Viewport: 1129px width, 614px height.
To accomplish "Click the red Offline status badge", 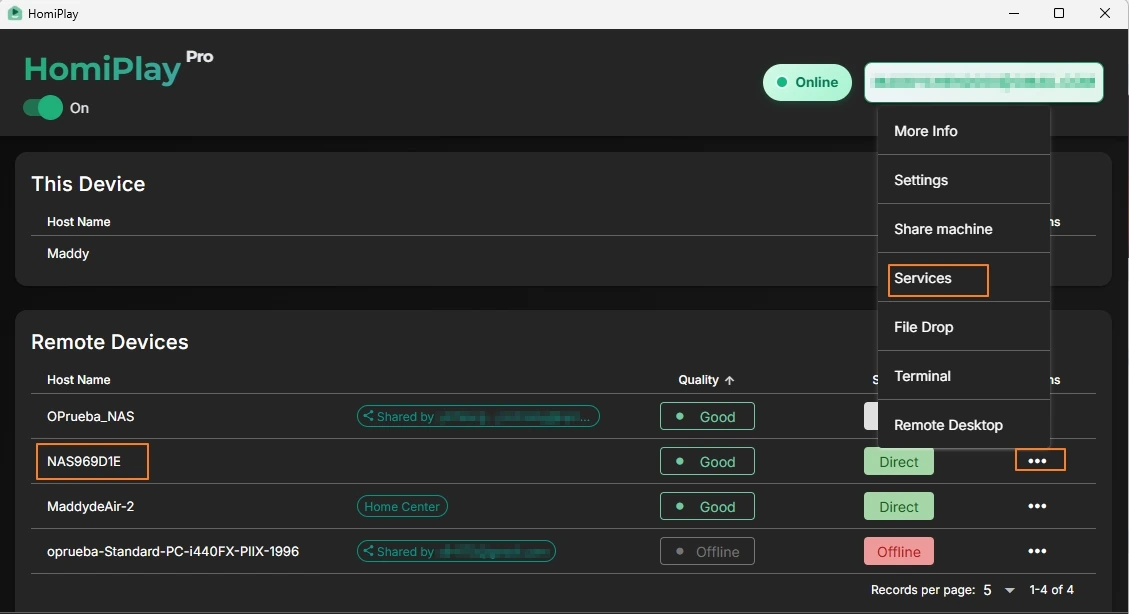I will click(899, 551).
